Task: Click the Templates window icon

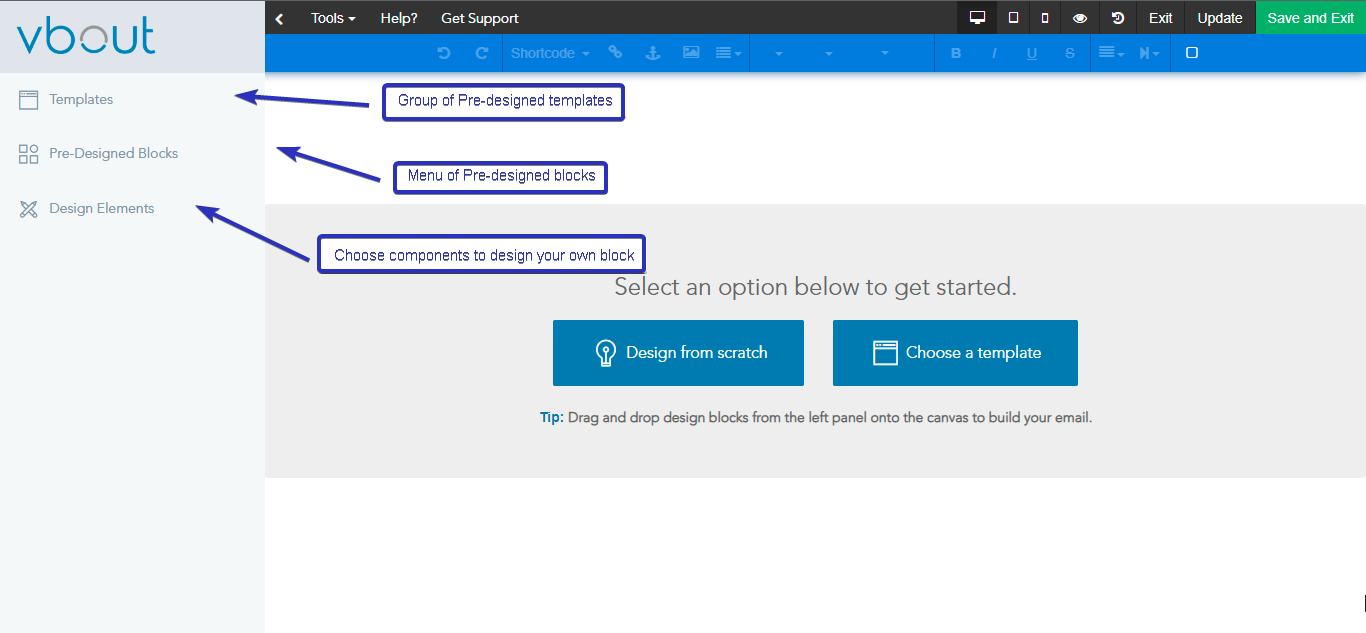Action: (x=28, y=99)
